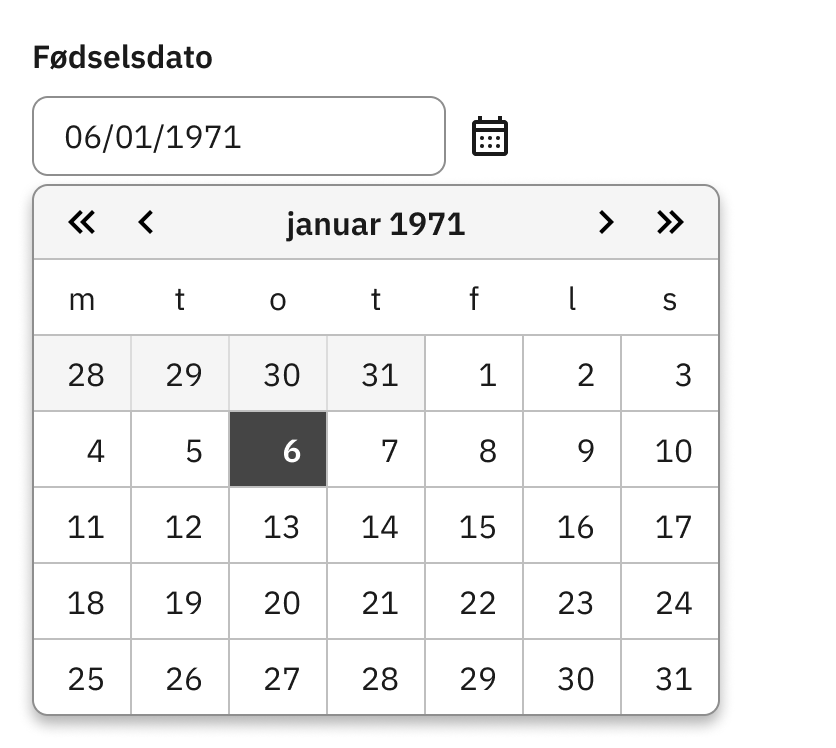Select day 22 in the Friday column
836x748 pixels.
pyautogui.click(x=474, y=601)
